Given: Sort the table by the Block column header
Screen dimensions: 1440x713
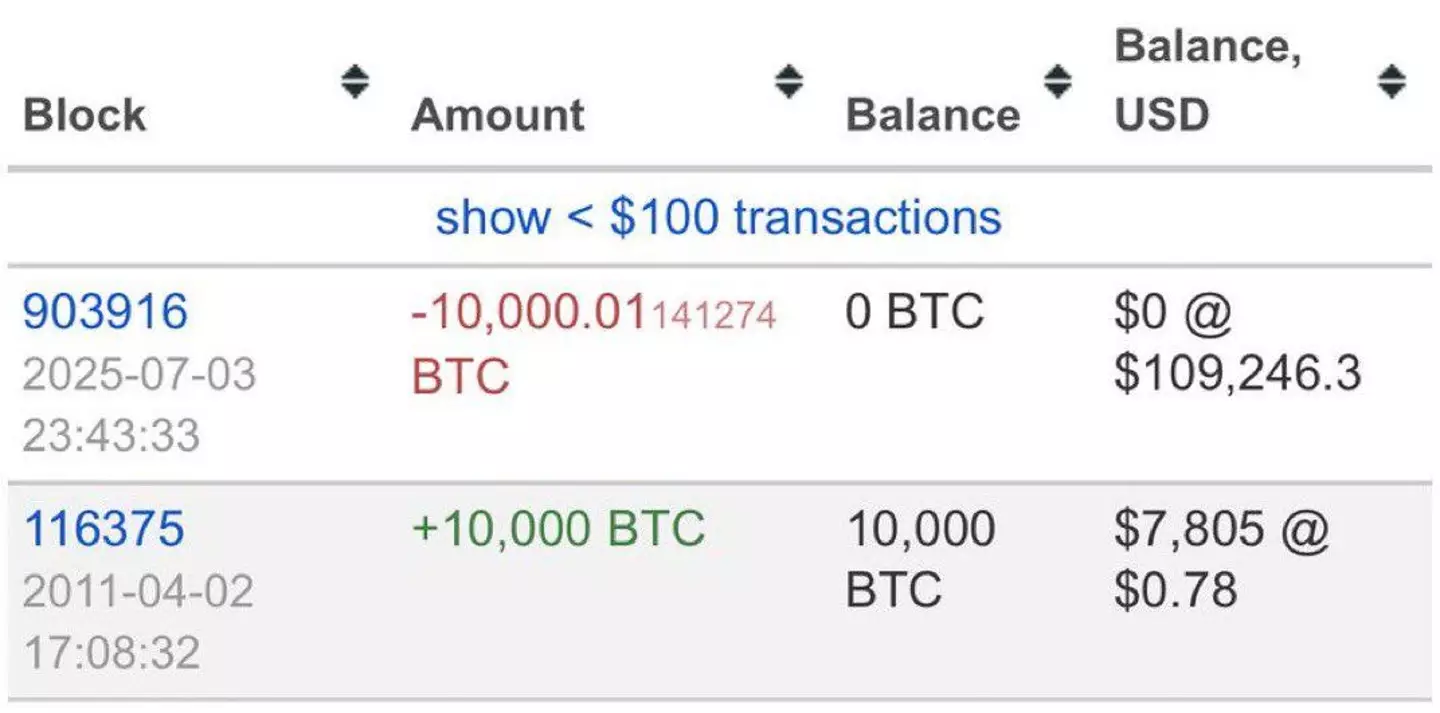Looking at the screenshot, I should tap(85, 113).
